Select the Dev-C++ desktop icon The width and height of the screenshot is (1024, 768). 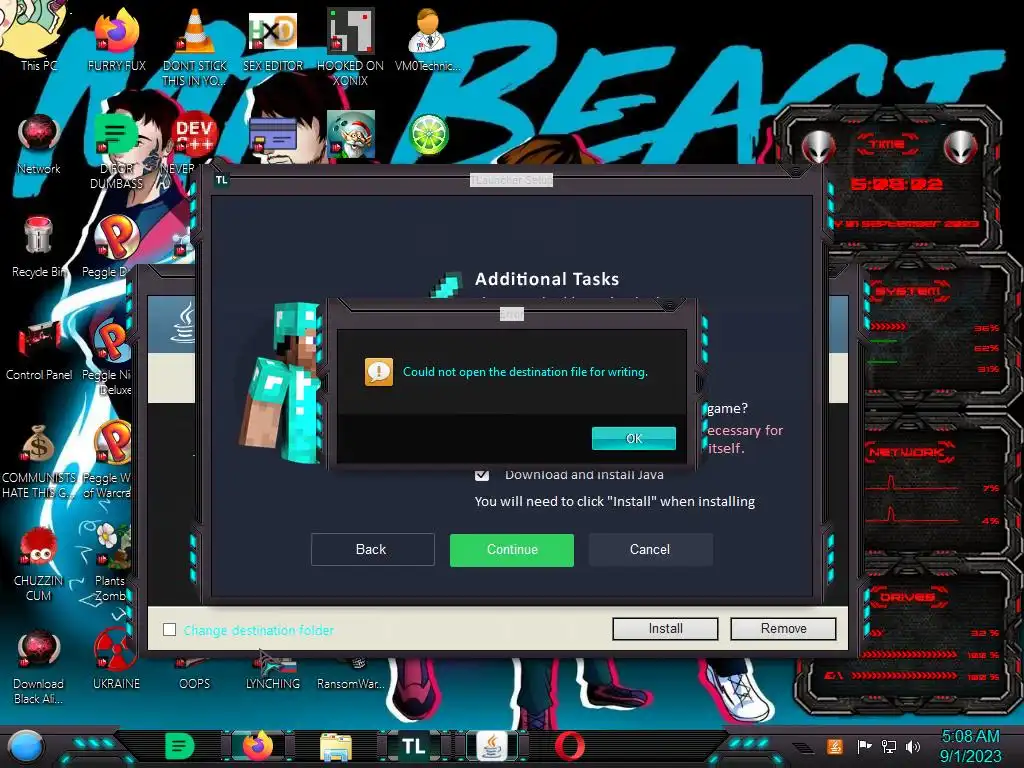tap(194, 134)
